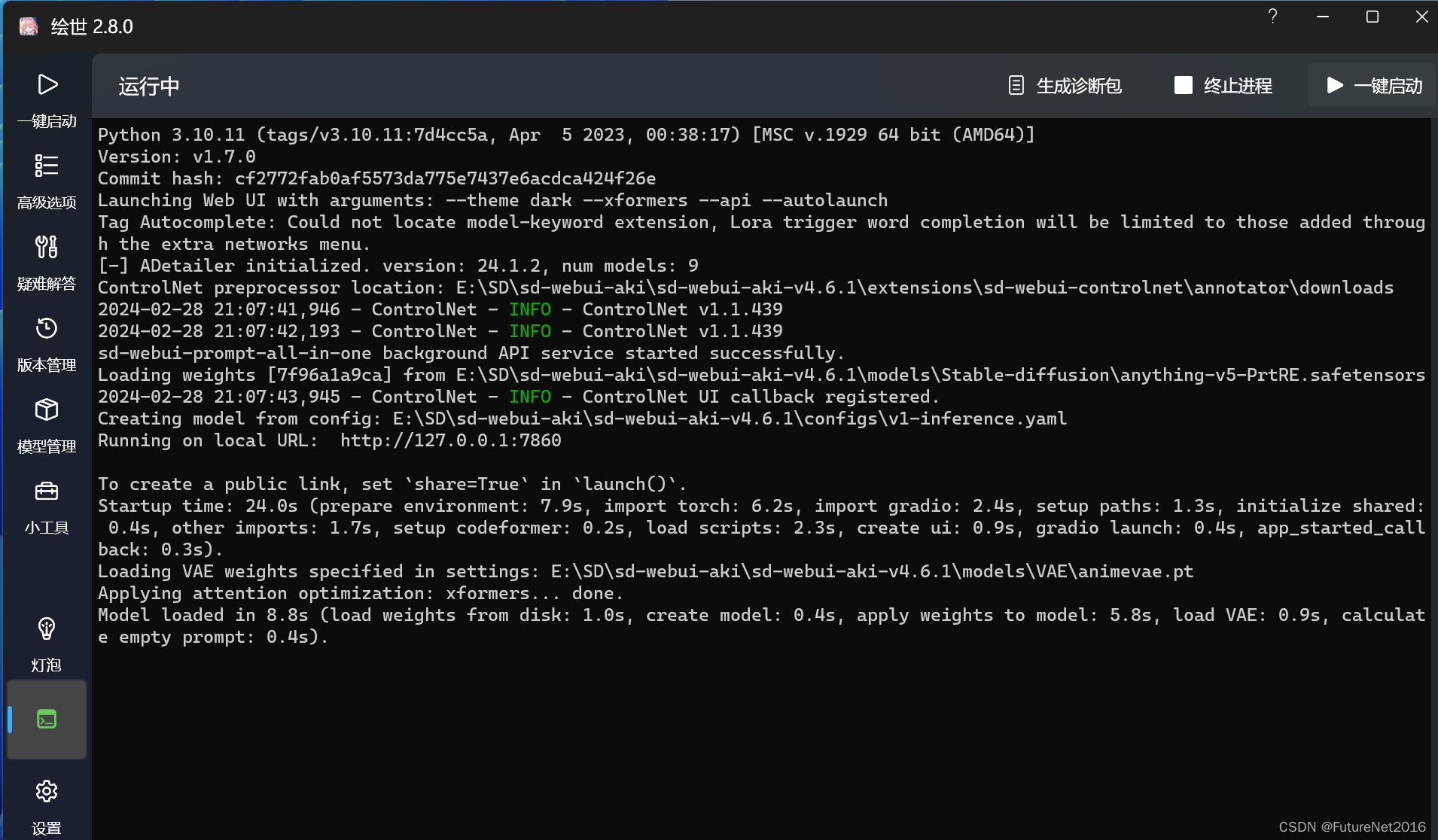Click the Python 3.10.11 version log line
This screenshot has width=1438, height=840.
(x=566, y=135)
